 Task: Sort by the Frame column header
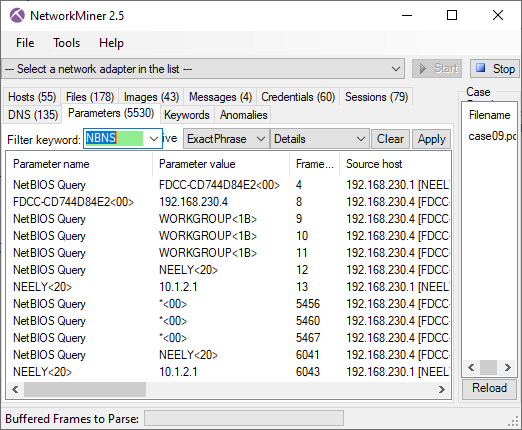(314, 164)
